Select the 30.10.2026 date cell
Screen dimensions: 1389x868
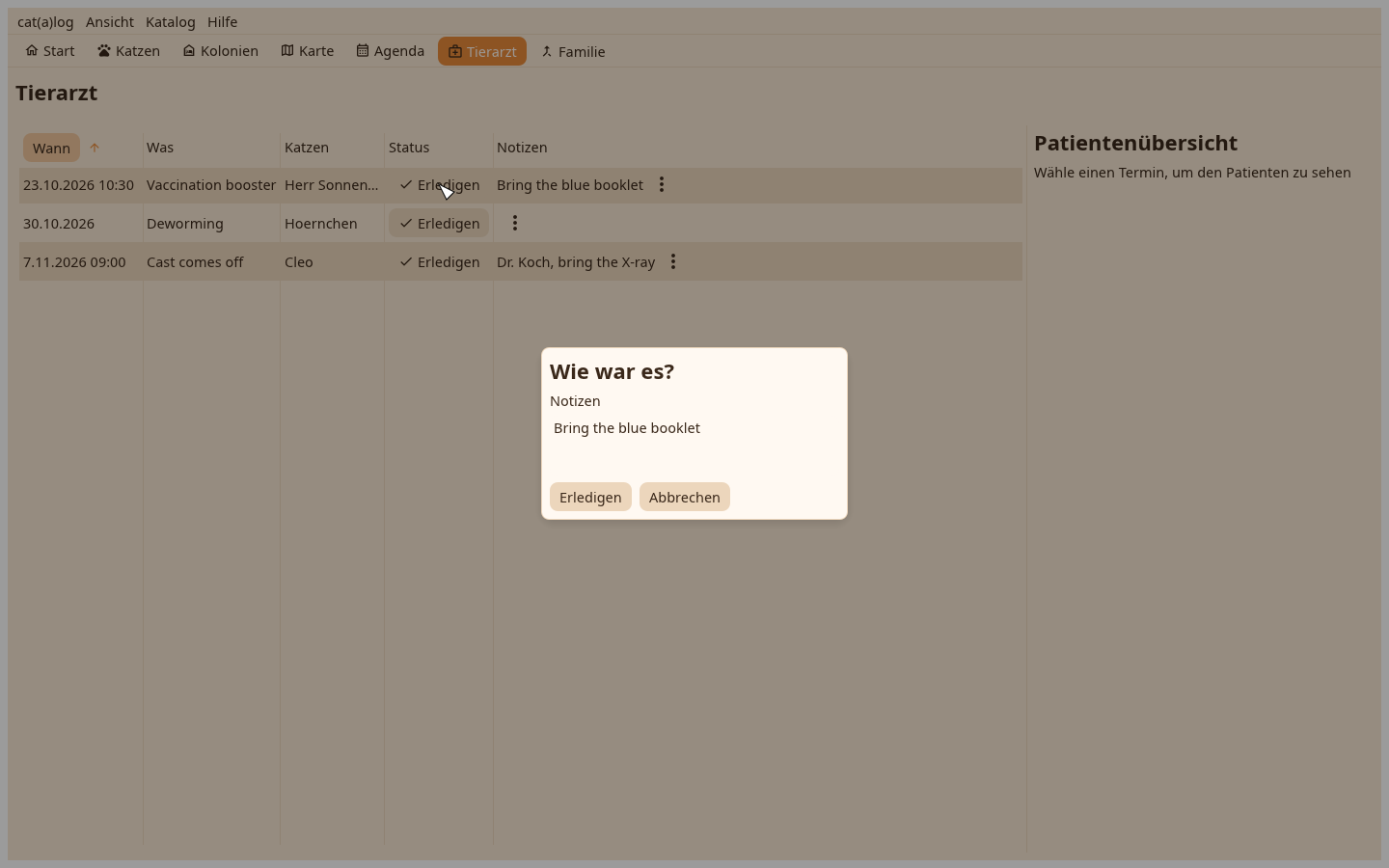tap(59, 223)
